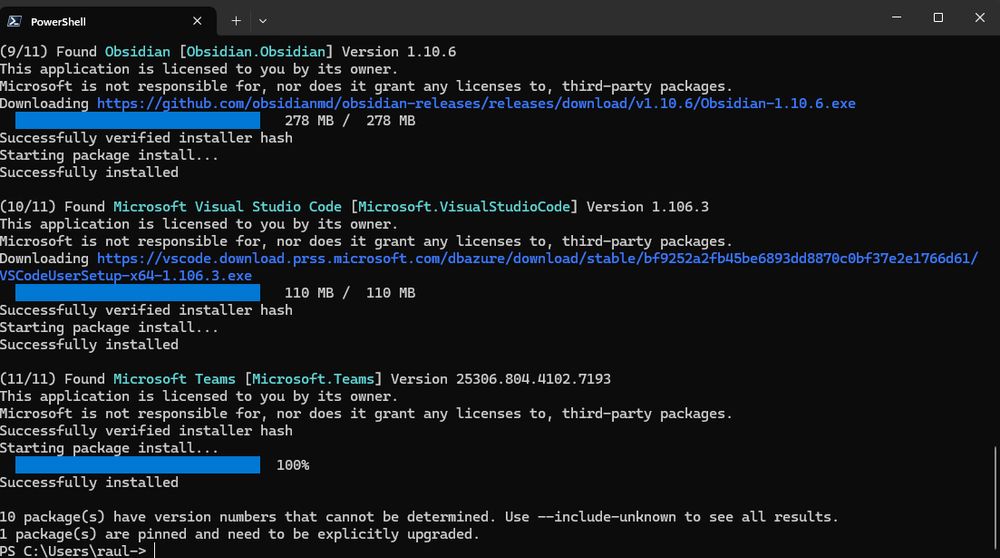1000x558 pixels.
Task: Click the PS C:\Users\raul-> prompt line
Action: 73,550
